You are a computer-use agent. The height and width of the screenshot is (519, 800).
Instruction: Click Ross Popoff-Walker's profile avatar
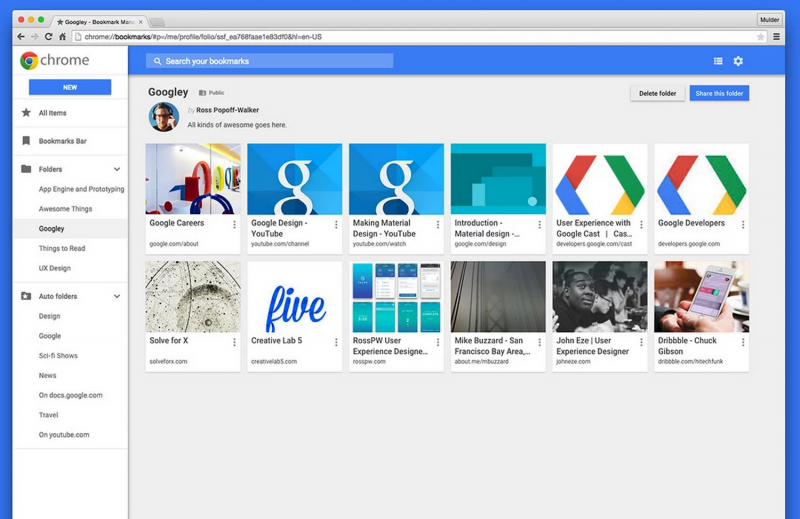tap(164, 117)
